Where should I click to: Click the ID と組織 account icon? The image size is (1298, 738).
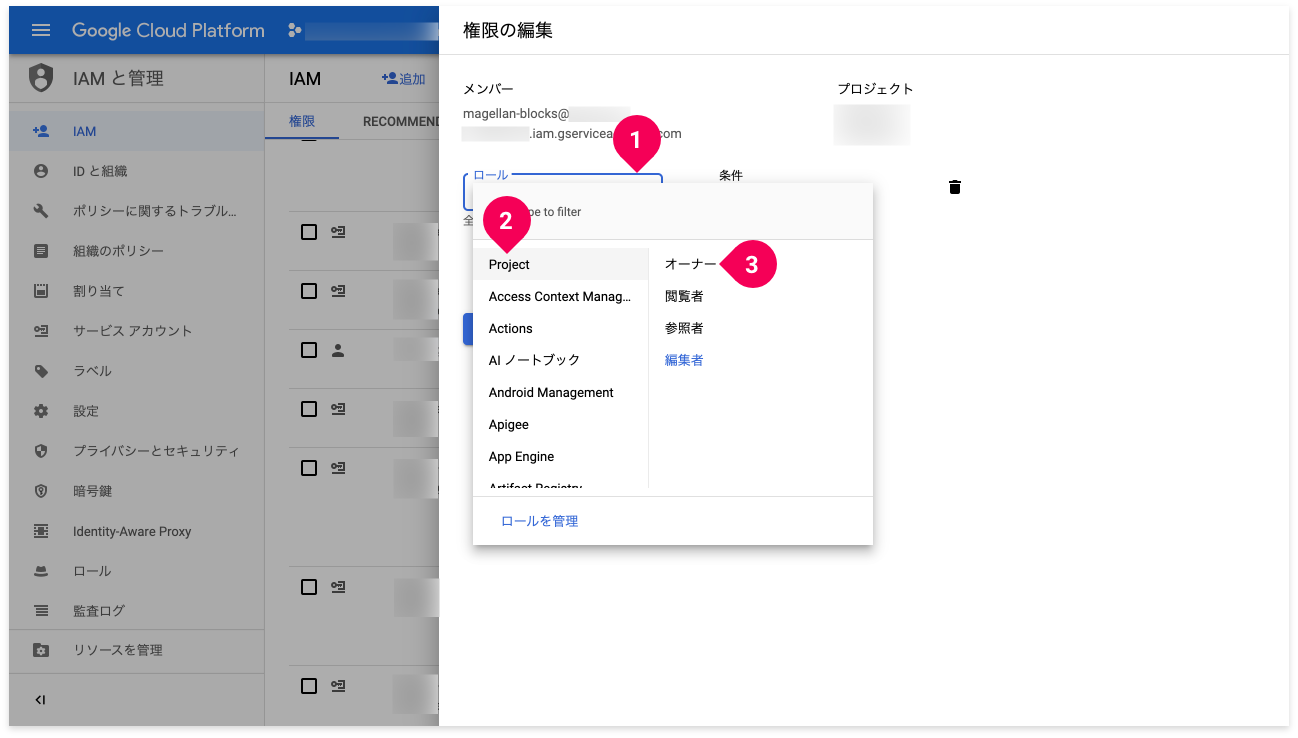click(x=41, y=171)
